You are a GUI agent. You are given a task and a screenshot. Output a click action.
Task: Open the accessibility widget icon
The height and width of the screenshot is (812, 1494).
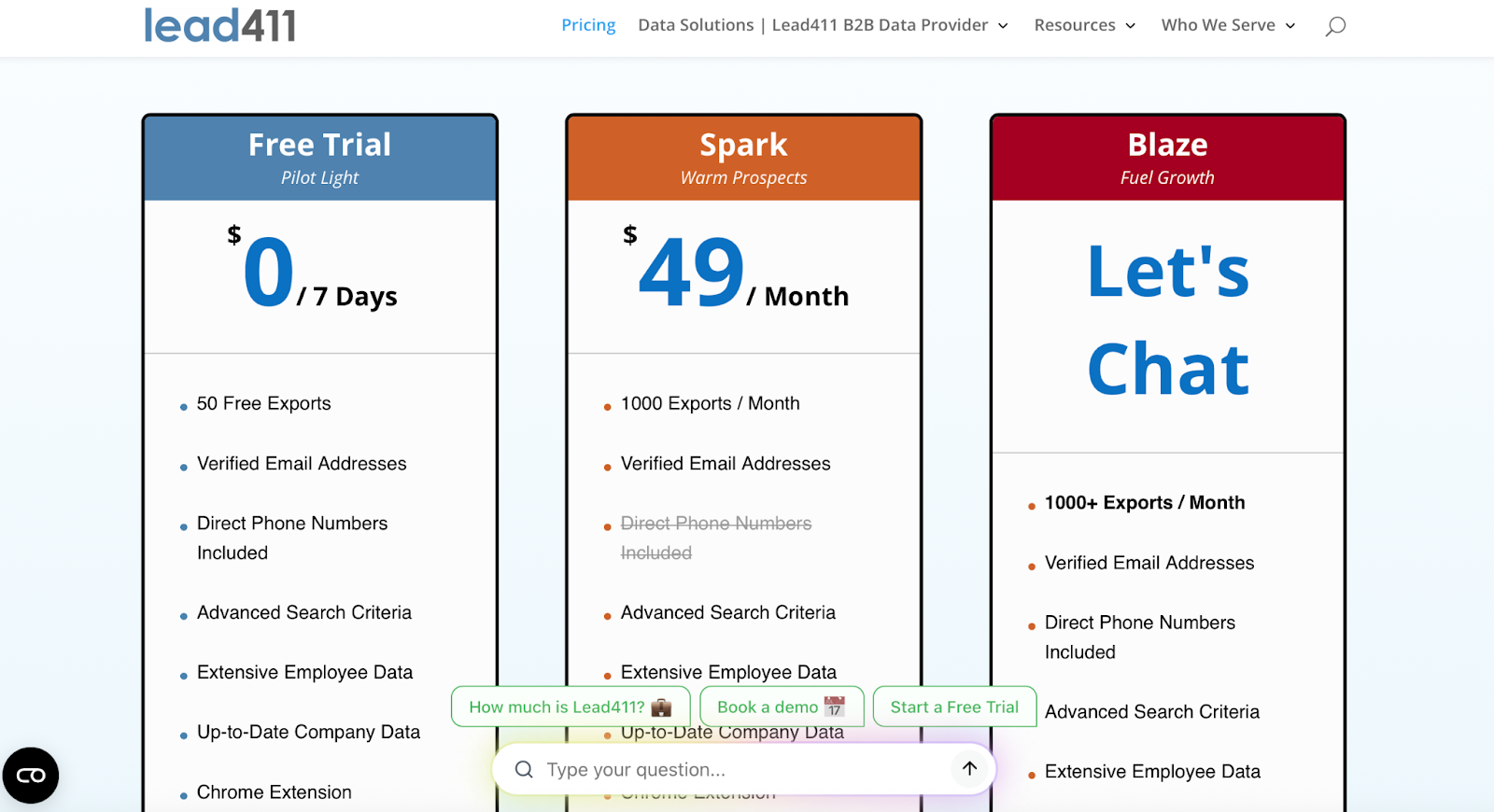coord(31,776)
